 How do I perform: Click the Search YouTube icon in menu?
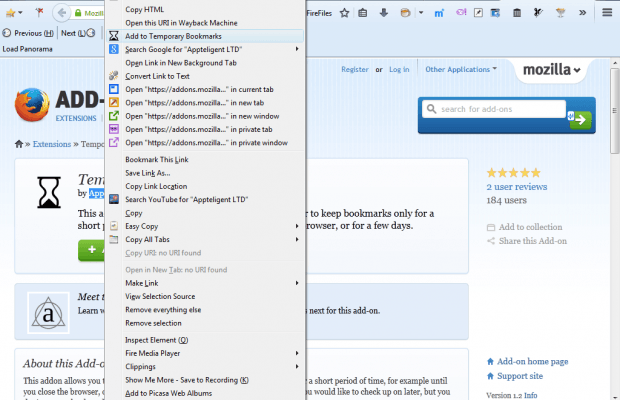coord(113,199)
